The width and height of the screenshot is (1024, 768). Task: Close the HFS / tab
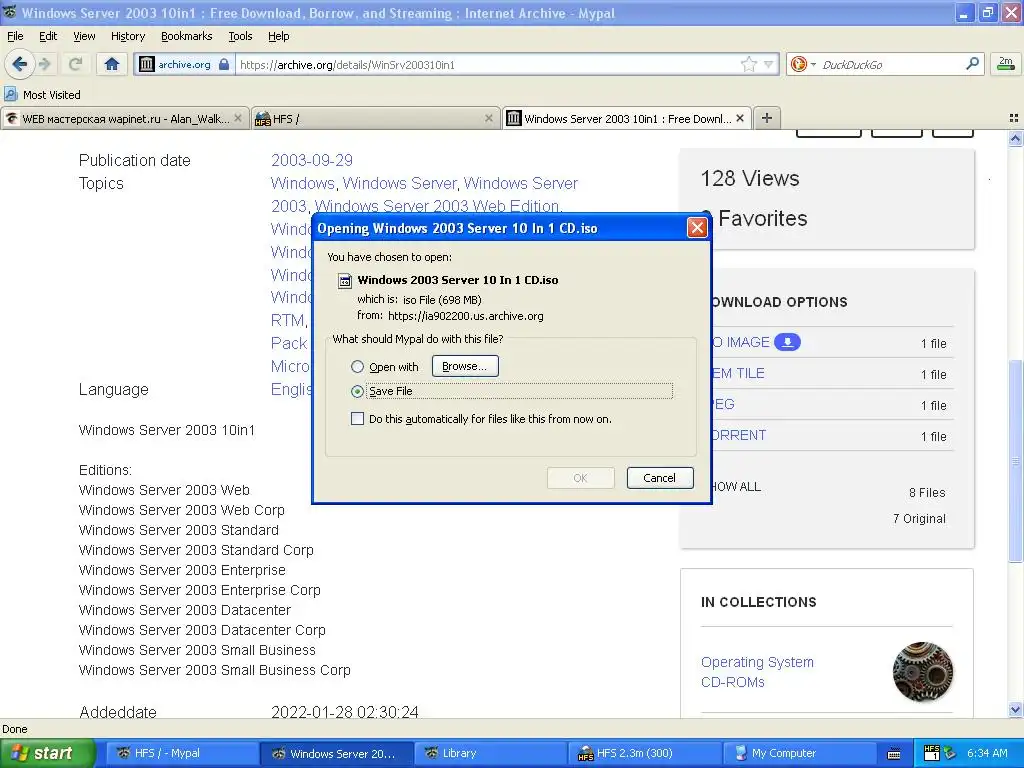488,118
